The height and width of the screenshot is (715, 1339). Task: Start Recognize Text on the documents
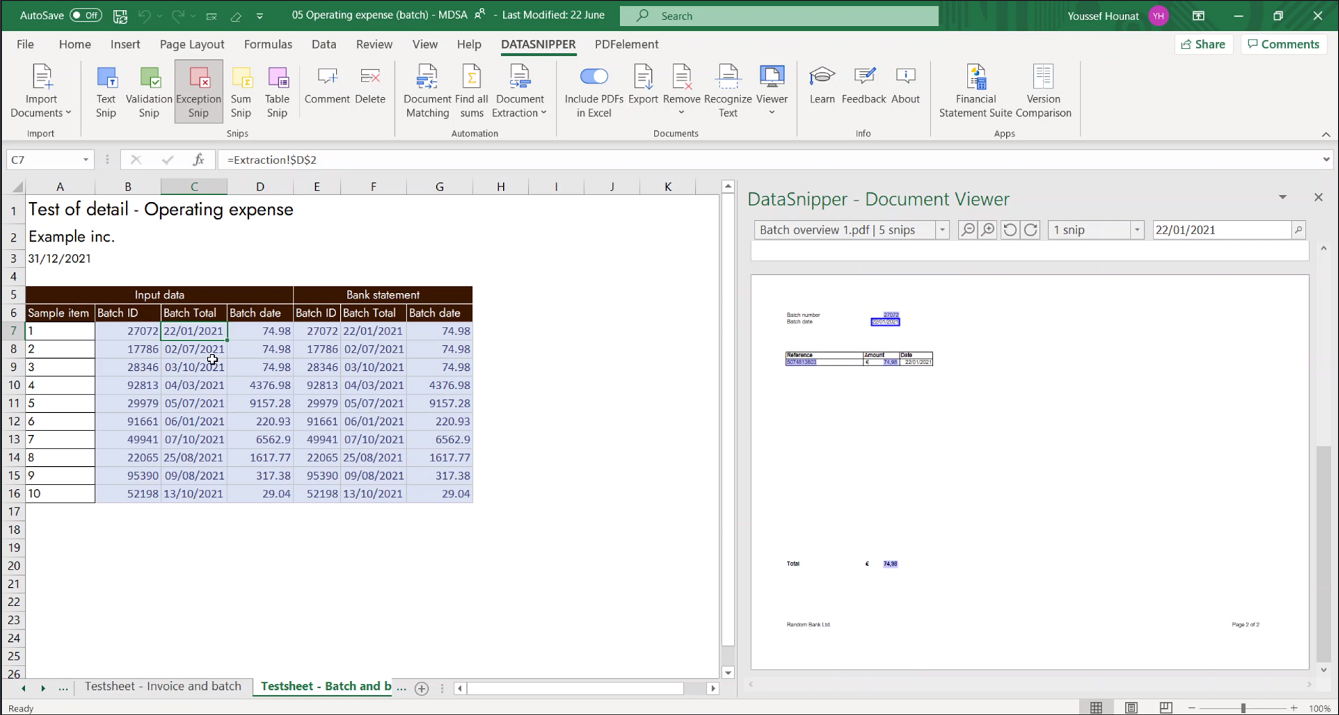728,88
